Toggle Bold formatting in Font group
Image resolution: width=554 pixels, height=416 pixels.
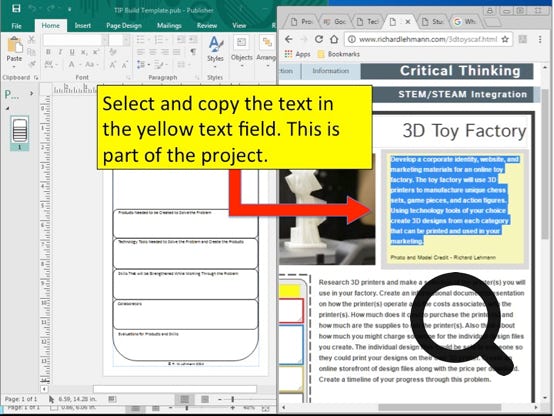pos(48,52)
